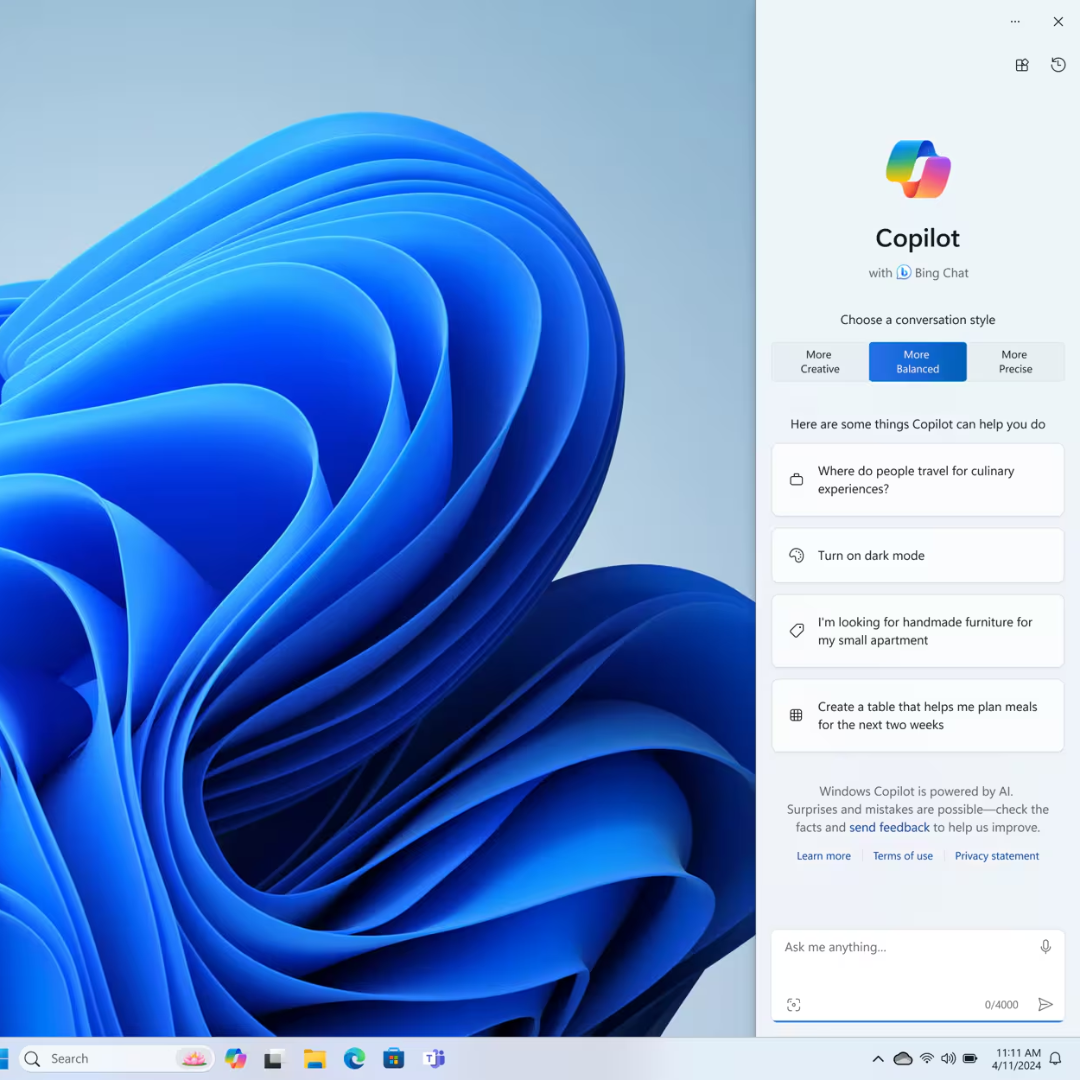Open Copilot chat history

click(x=1058, y=65)
